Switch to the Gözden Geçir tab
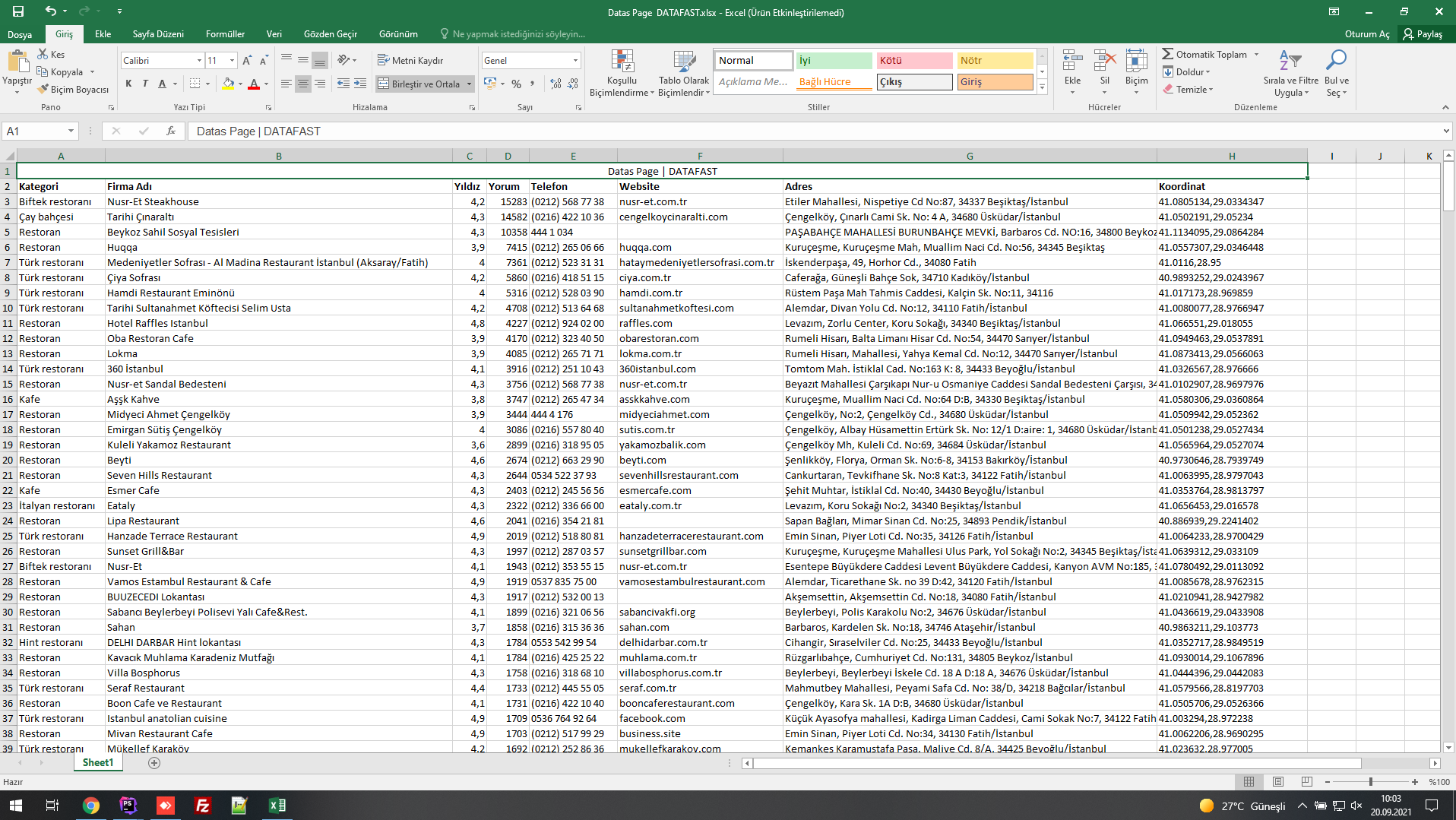Viewport: 1456px width, 820px height. [x=331, y=34]
